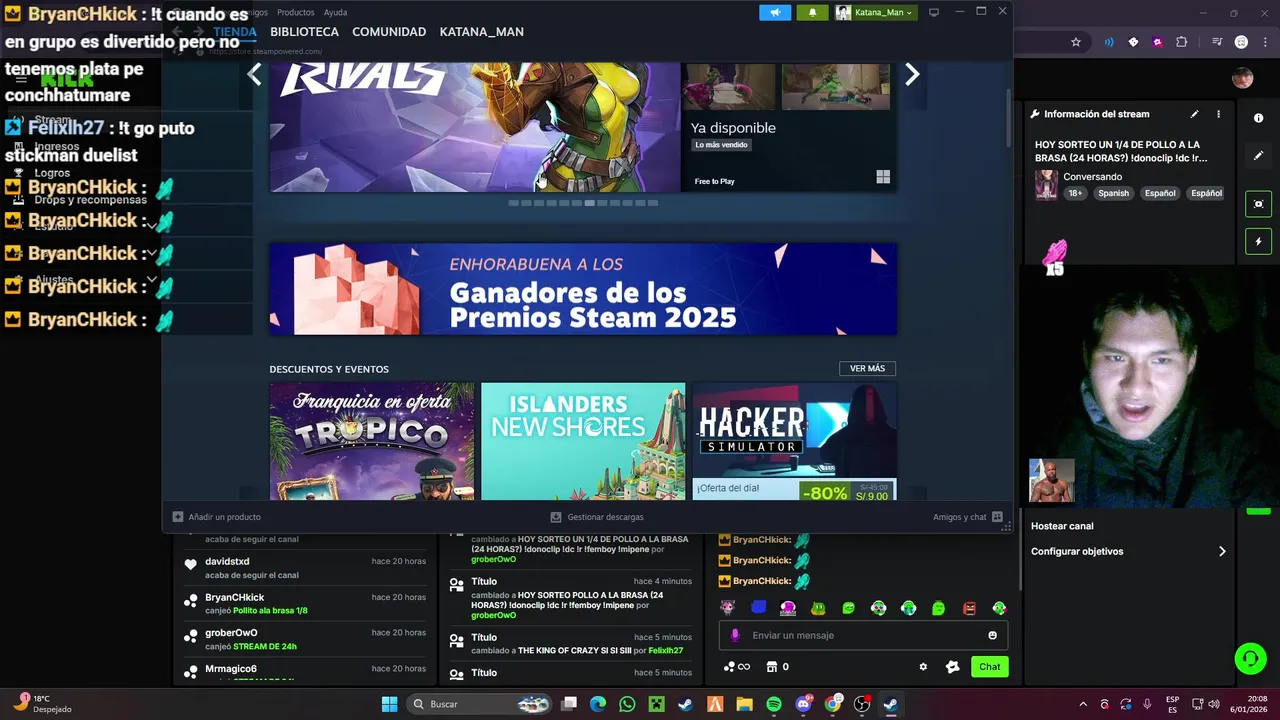Image resolution: width=1280 pixels, height=720 pixels.
Task: Click the green screen-capture sidebar icon
Action: 1259,204
